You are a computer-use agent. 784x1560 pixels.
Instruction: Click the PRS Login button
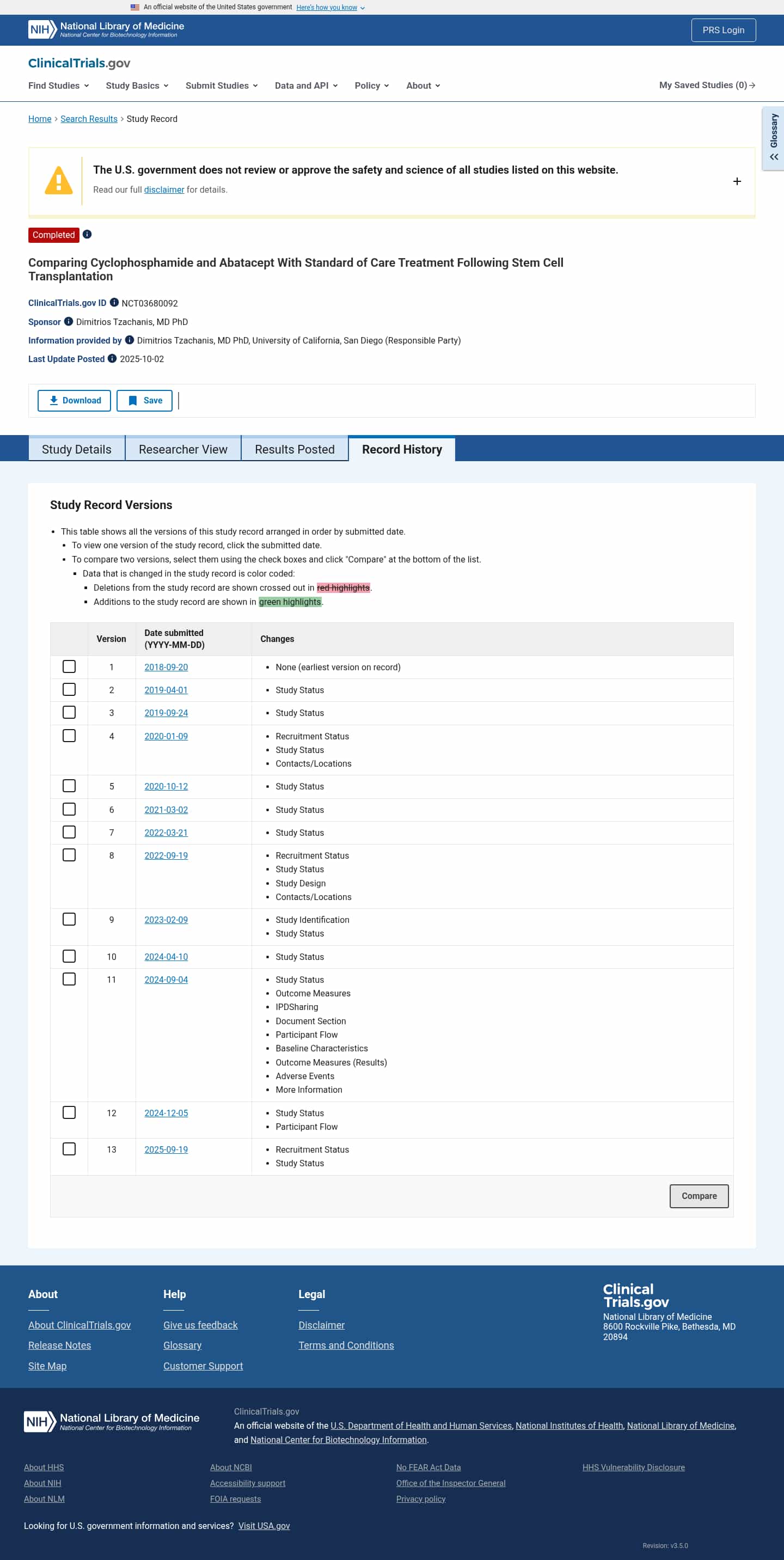click(x=724, y=29)
